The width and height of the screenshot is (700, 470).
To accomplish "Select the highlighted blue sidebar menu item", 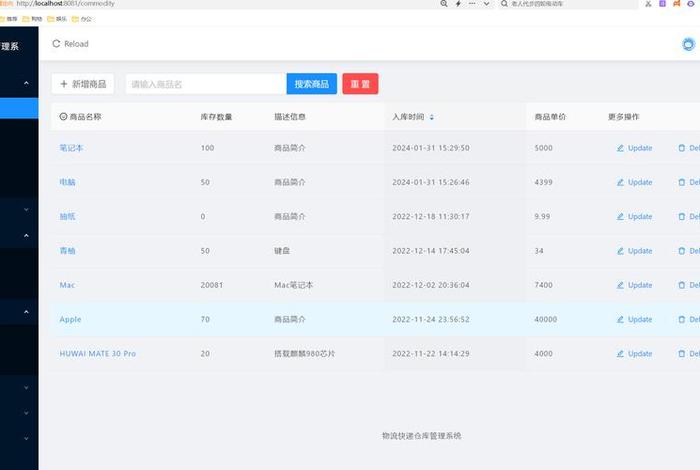I will 19,108.
